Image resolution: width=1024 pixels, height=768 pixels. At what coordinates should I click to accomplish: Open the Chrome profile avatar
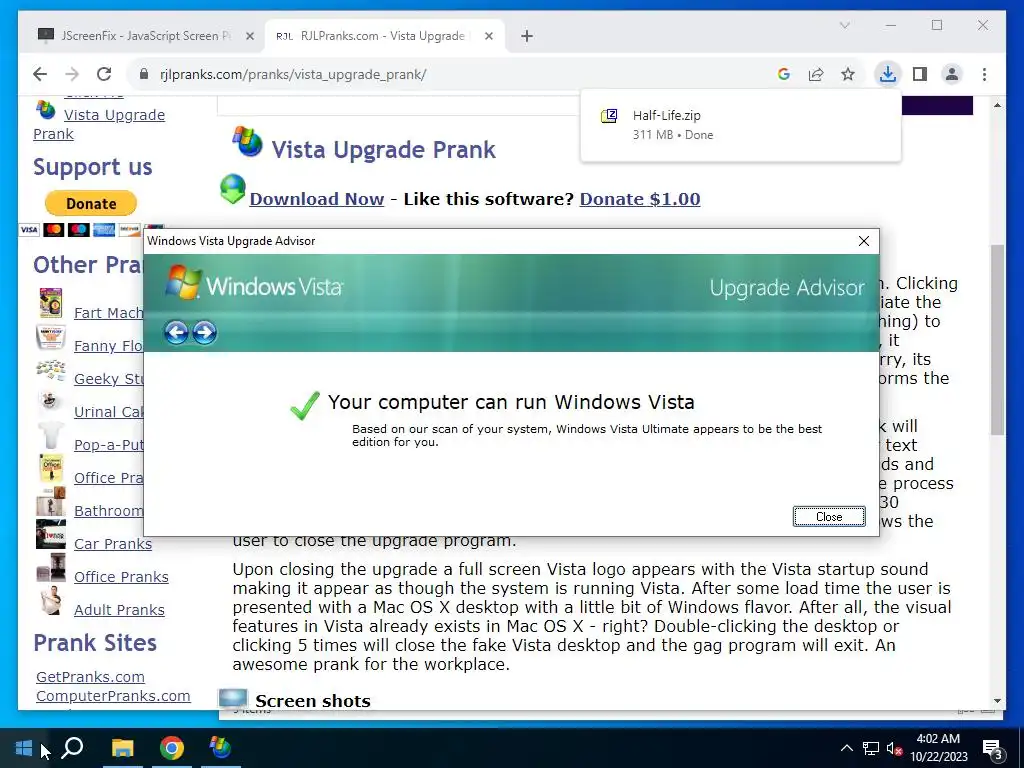click(952, 74)
